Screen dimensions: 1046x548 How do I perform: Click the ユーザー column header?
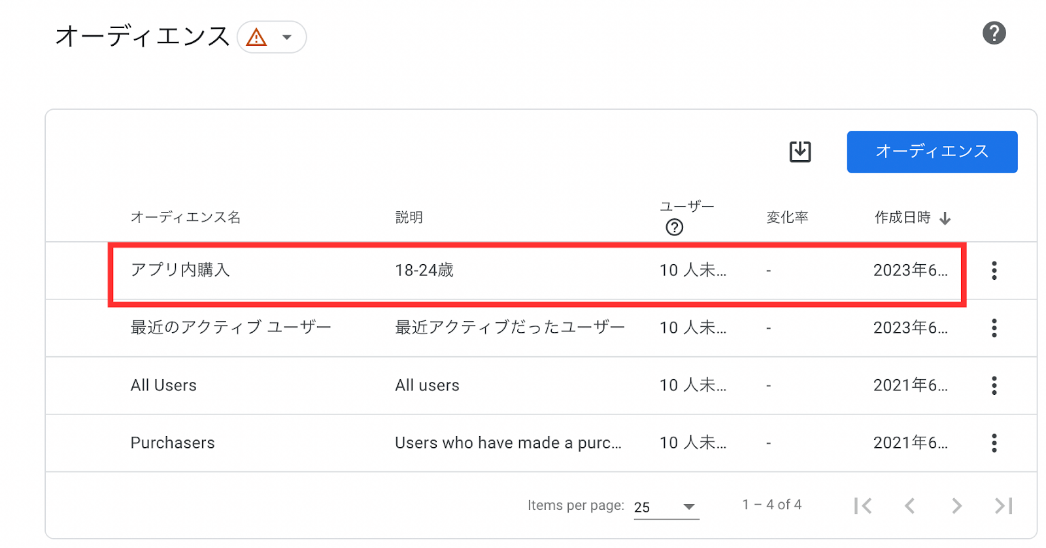coord(687,206)
